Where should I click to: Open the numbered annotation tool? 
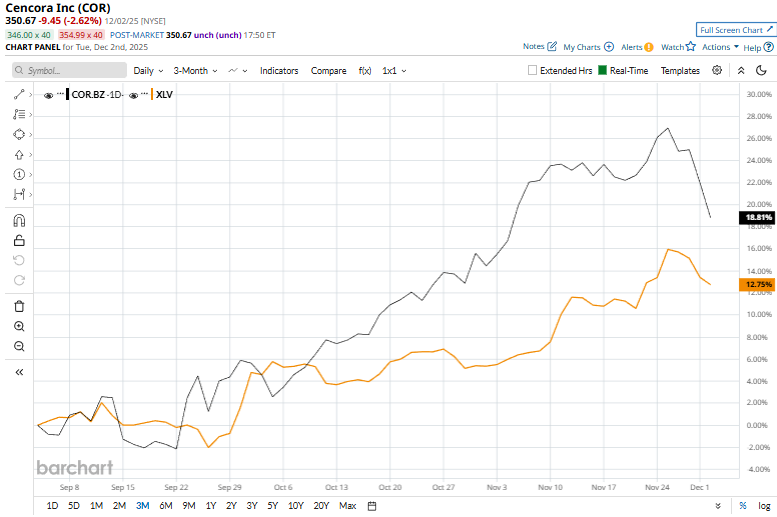tap(19, 174)
